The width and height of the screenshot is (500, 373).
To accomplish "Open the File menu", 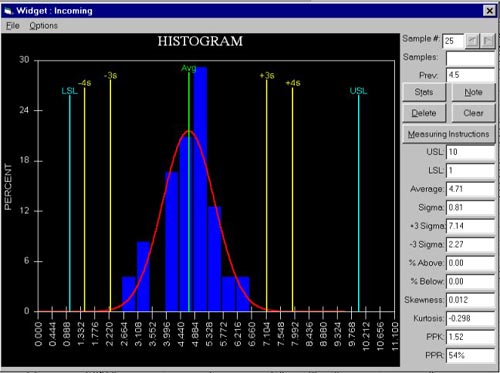I will [13, 26].
